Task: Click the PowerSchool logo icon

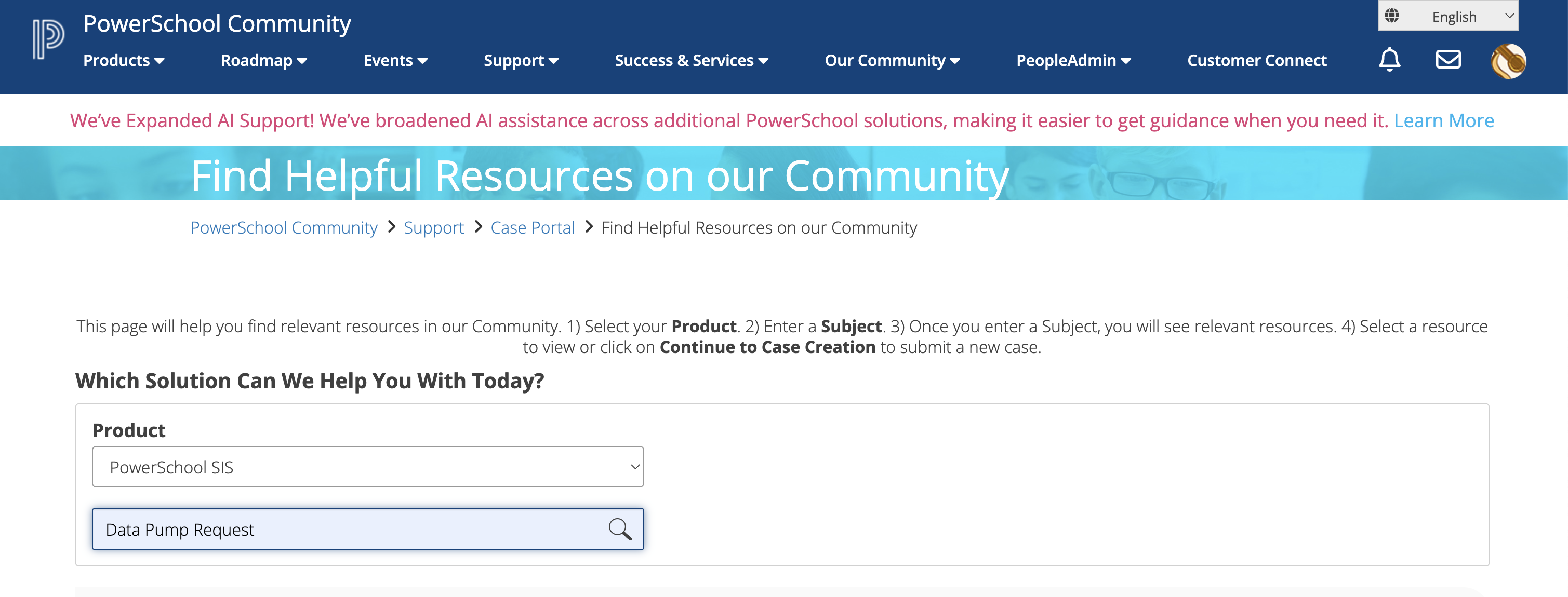Action: 47,38
